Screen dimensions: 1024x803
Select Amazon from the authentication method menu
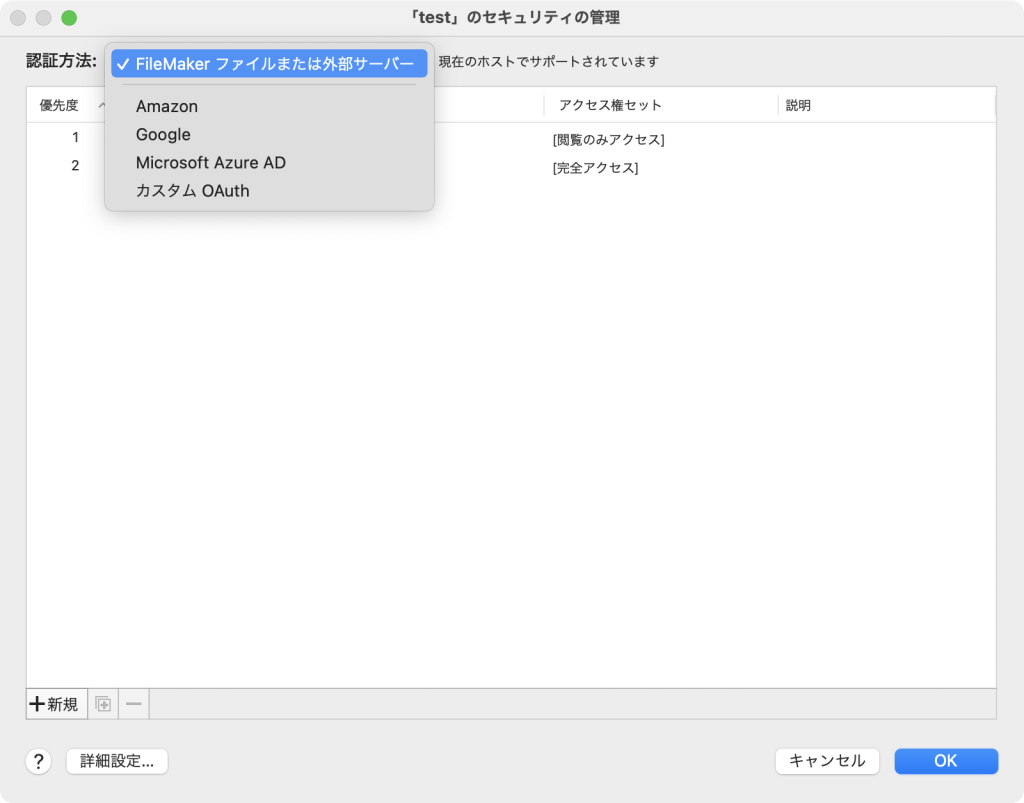tap(167, 106)
